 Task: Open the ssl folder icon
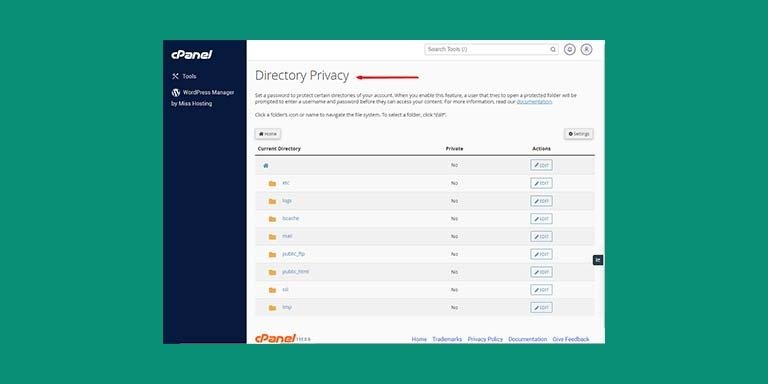pyautogui.click(x=272, y=290)
